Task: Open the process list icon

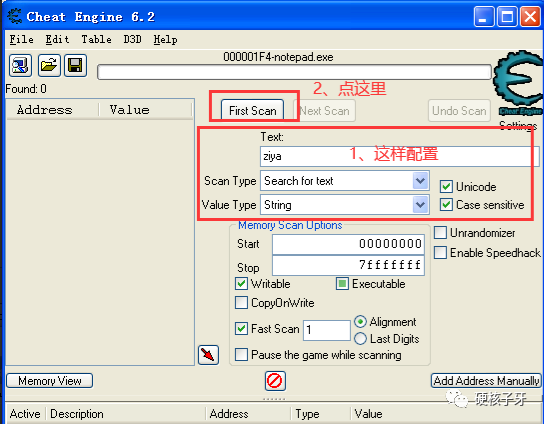Action: point(20,65)
